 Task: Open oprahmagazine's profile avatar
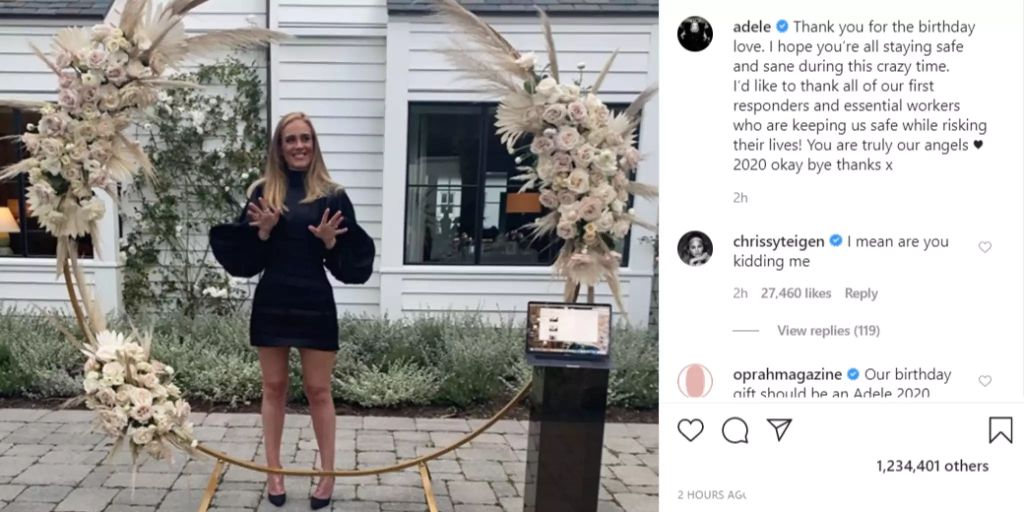coord(695,381)
